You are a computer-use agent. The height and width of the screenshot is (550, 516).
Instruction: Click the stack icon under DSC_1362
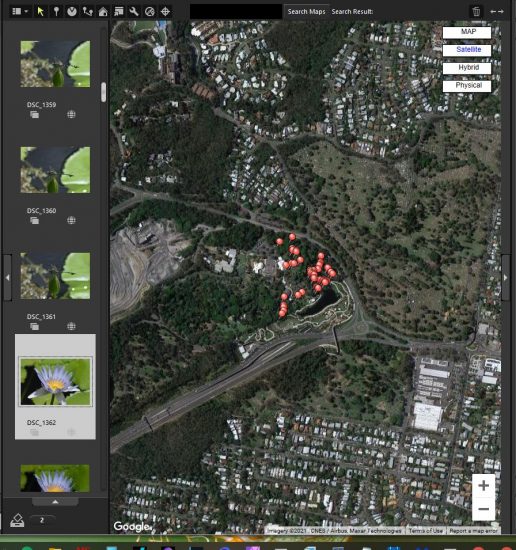(x=34, y=432)
